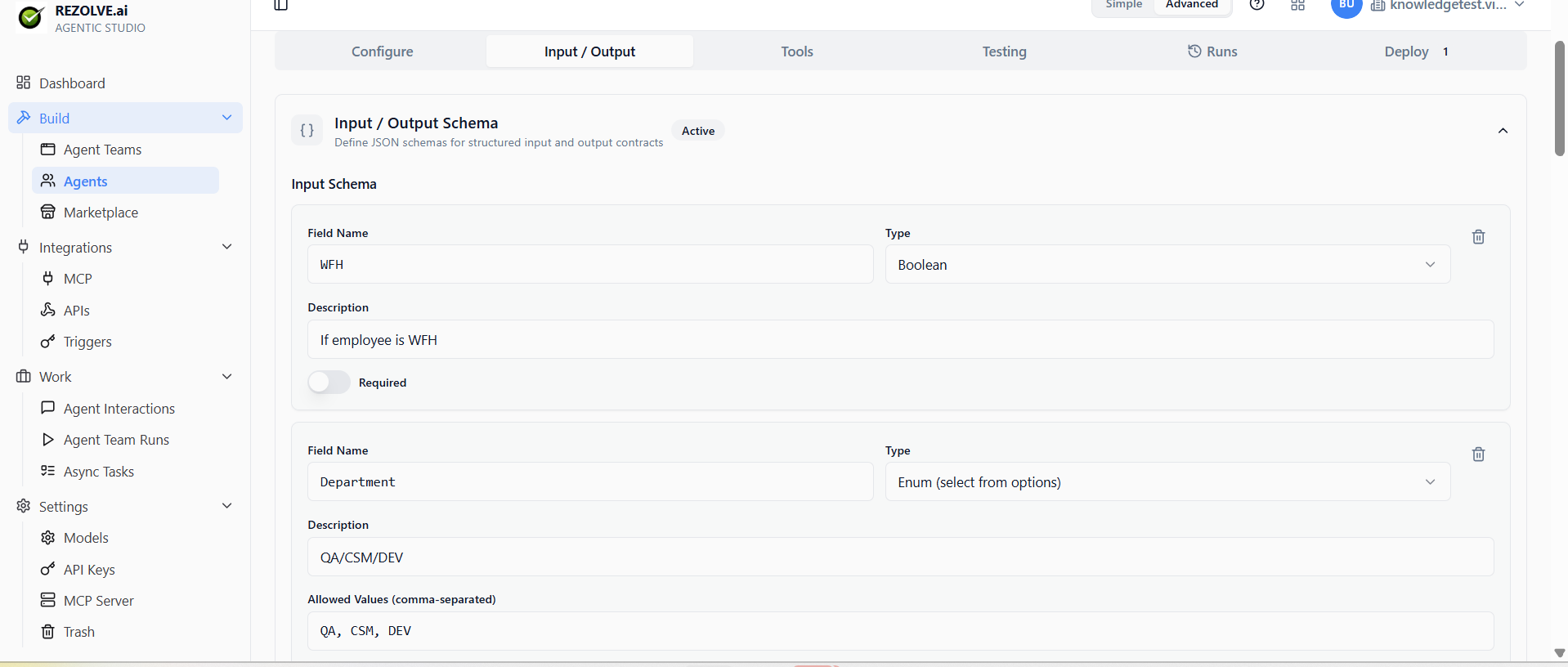Click the QA/CSM/DEV description field
The width and height of the screenshot is (1568, 667).
click(900, 557)
